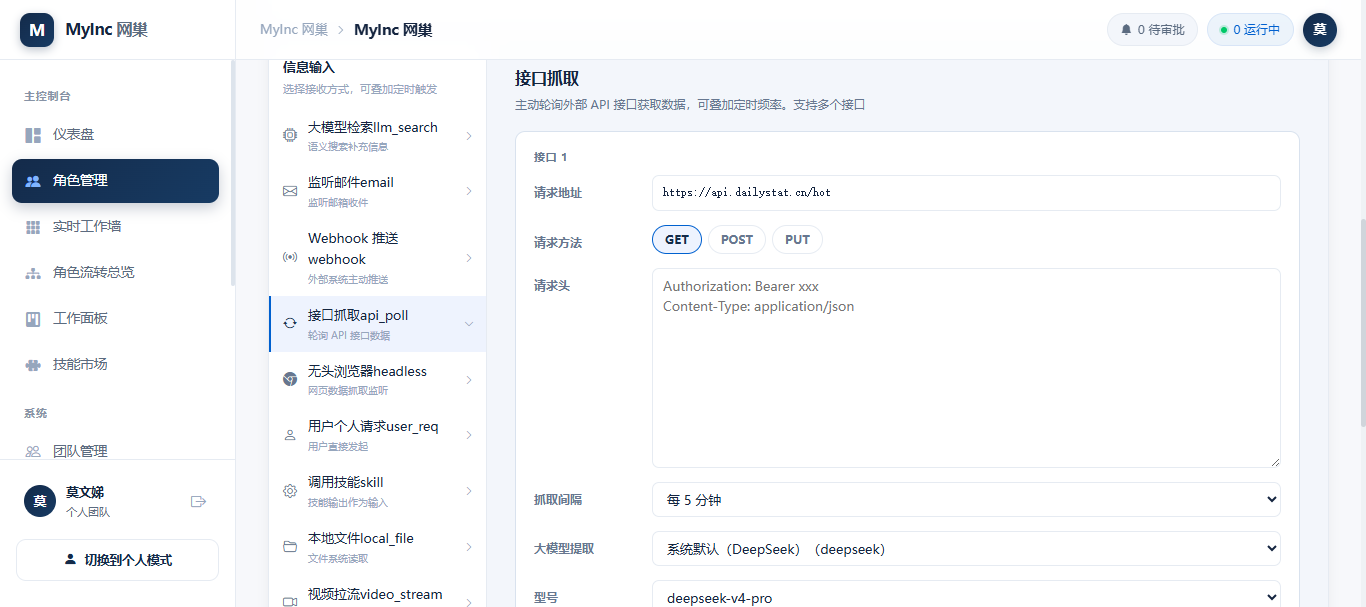Click the refresh icon for 接口抓取api_poll
Screen dimensions: 1366x607
pos(290,323)
